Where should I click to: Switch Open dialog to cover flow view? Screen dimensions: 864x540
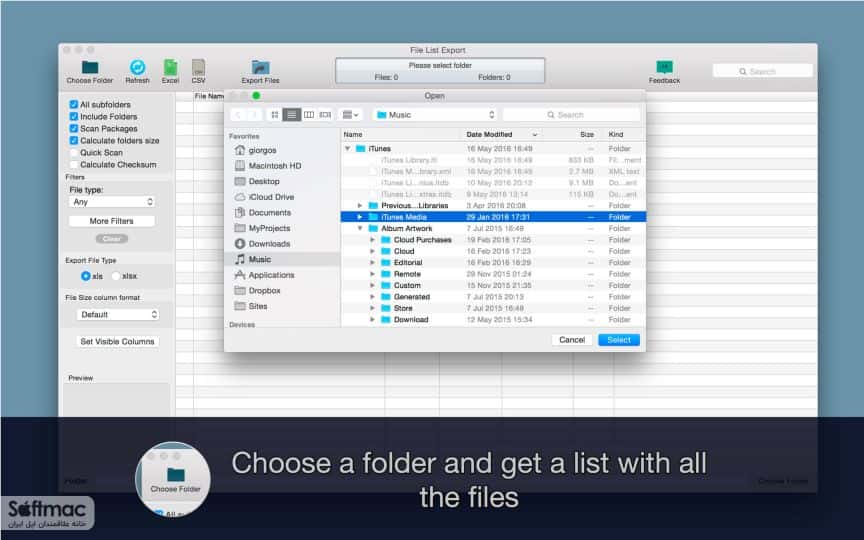tap(325, 115)
